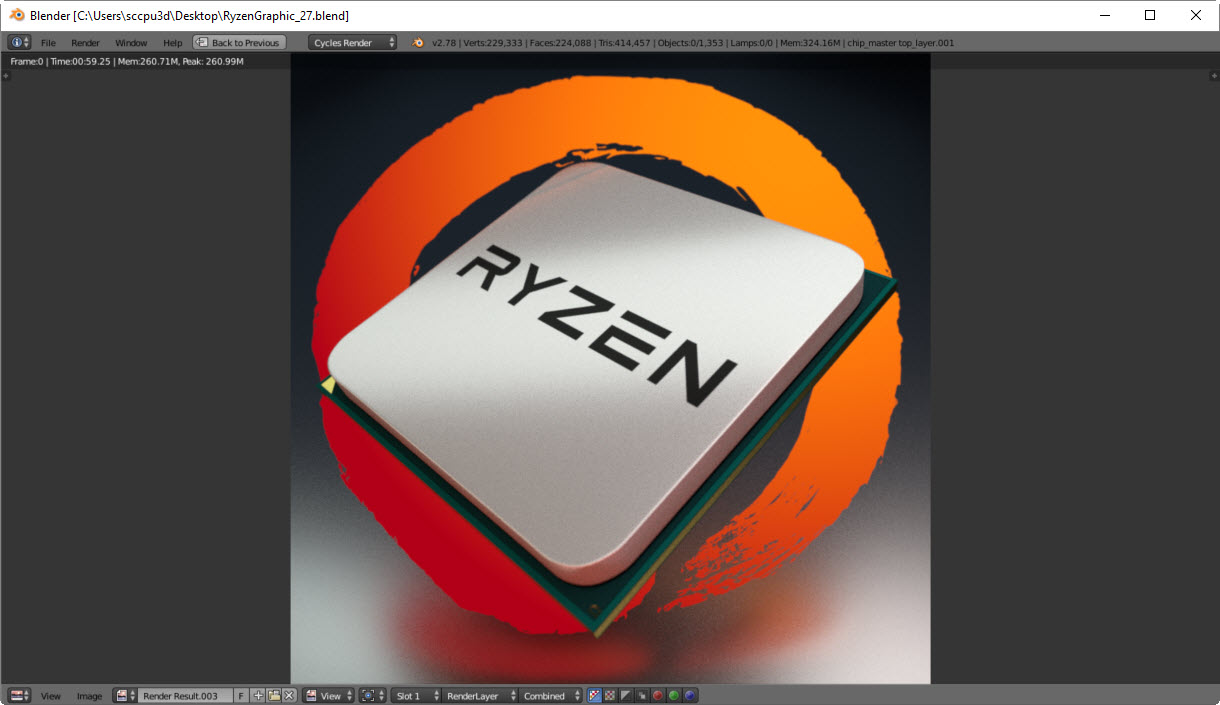Image resolution: width=1220 pixels, height=705 pixels.
Task: Select the green channel display icon
Action: (x=674, y=695)
